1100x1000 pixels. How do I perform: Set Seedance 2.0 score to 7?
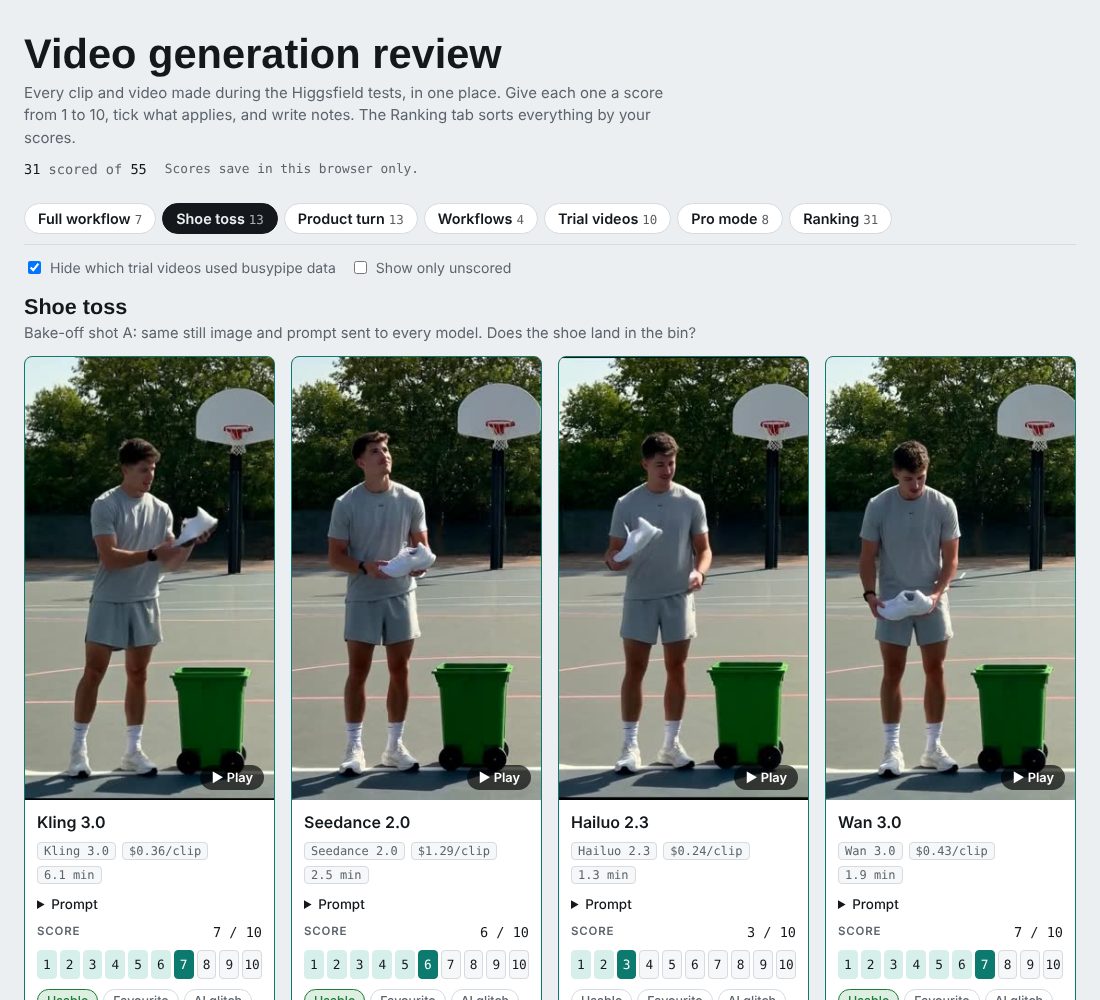tap(450, 964)
